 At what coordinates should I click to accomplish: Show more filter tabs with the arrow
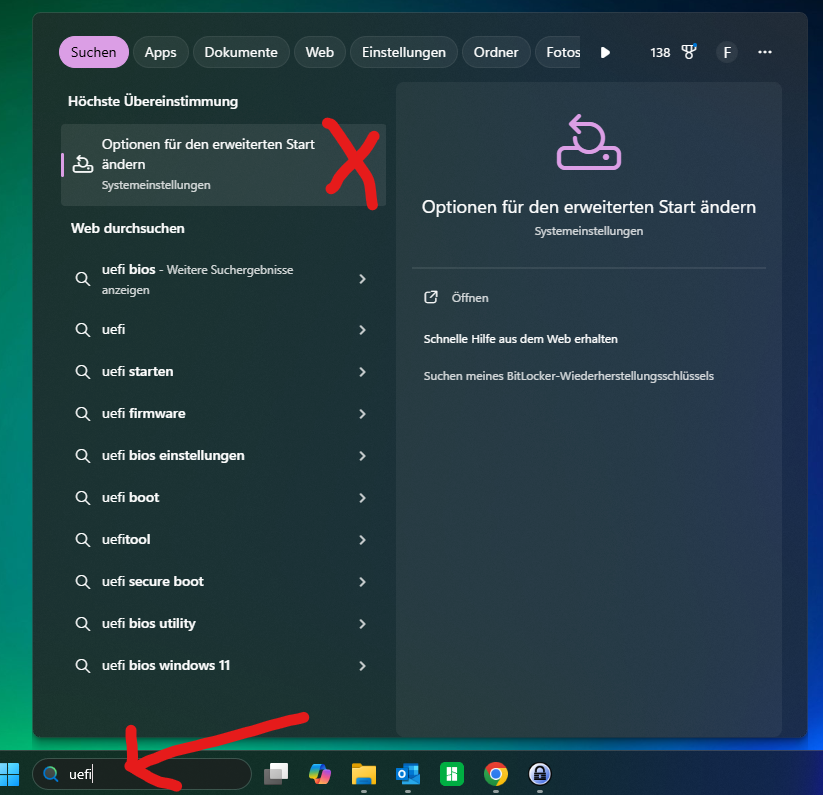click(x=605, y=52)
